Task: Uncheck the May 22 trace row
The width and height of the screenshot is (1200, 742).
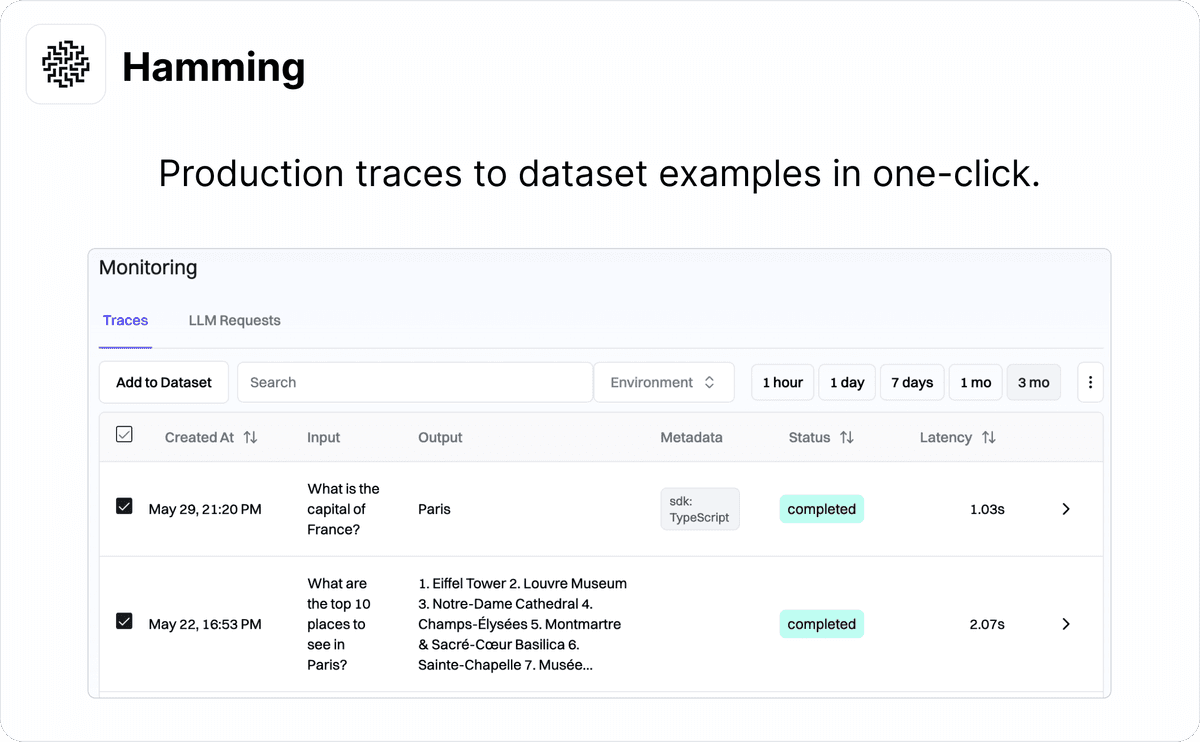Action: (x=124, y=621)
